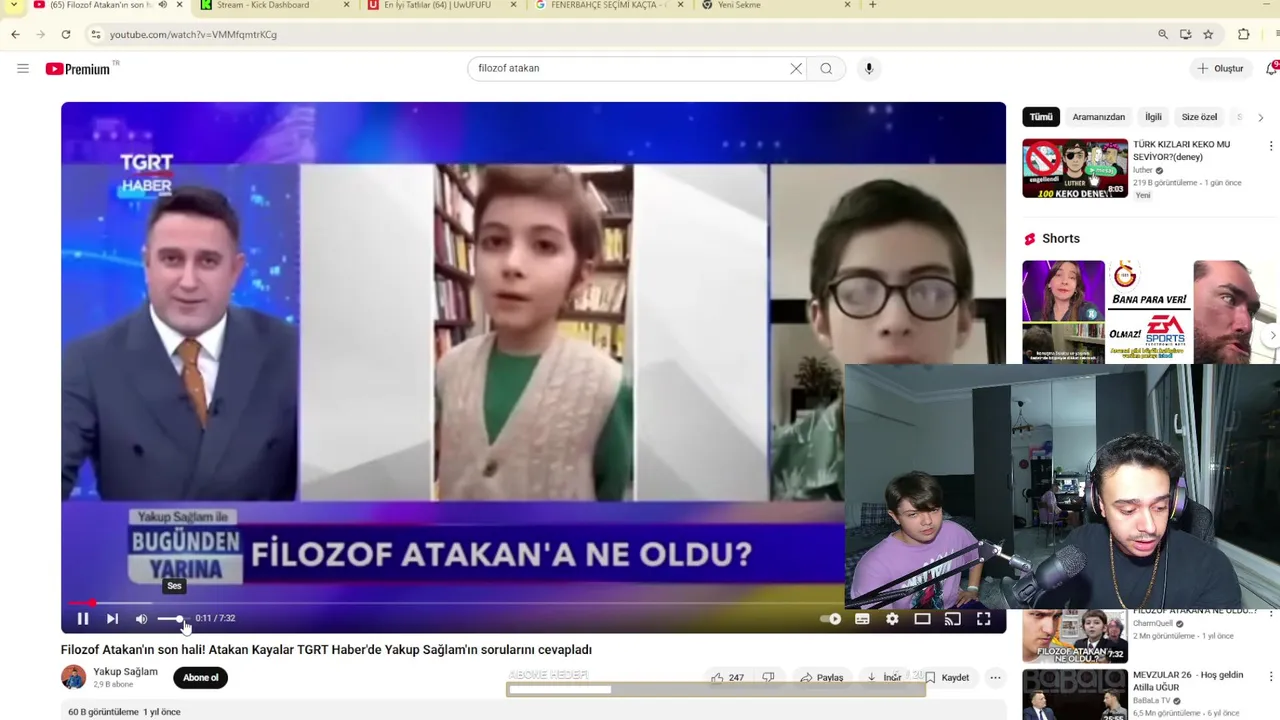Viewport: 1280px width, 720px height.
Task: Dislike the video with thumbs down
Action: [x=768, y=677]
